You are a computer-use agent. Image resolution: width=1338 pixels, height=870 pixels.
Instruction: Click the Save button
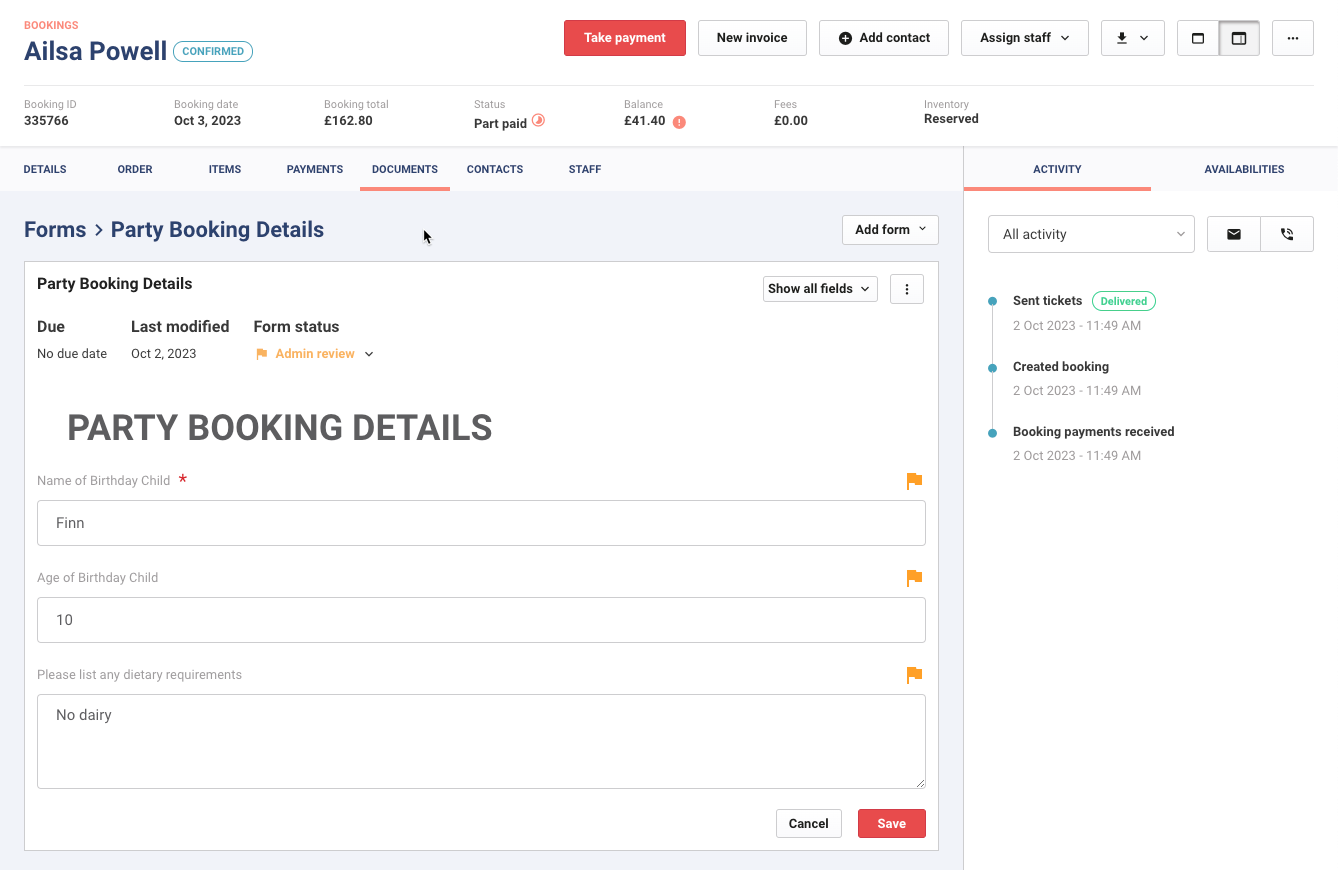(x=892, y=824)
